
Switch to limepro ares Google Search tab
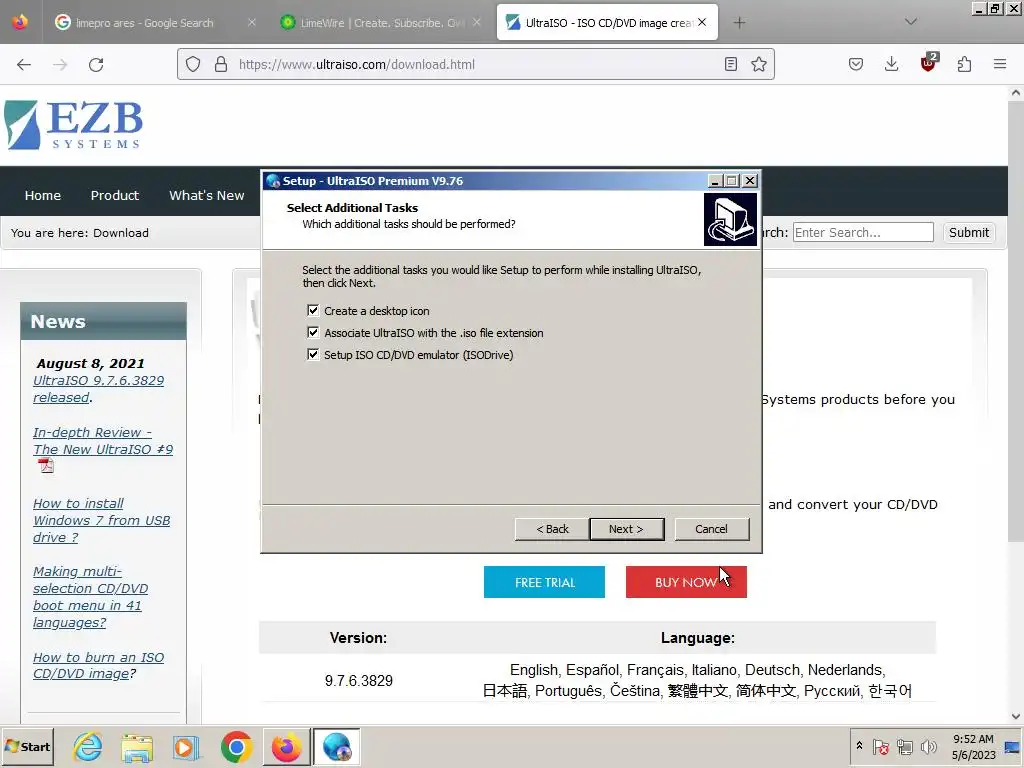(x=144, y=23)
